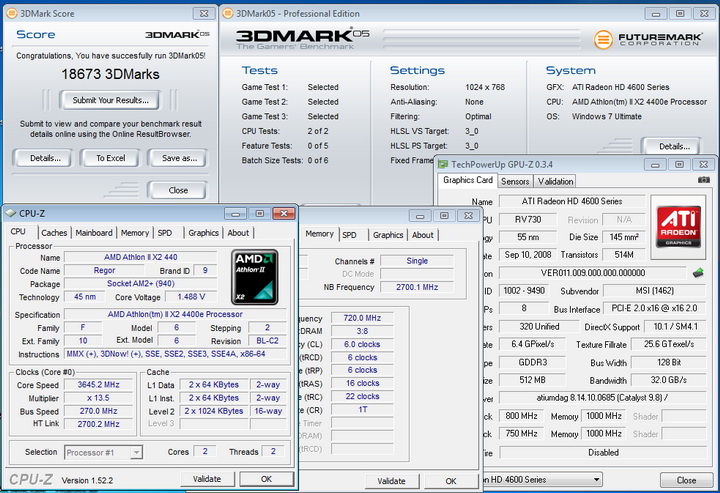The height and width of the screenshot is (493, 720).
Task: Click the green BIOS save chip icon in GPU-Z
Action: [698, 273]
